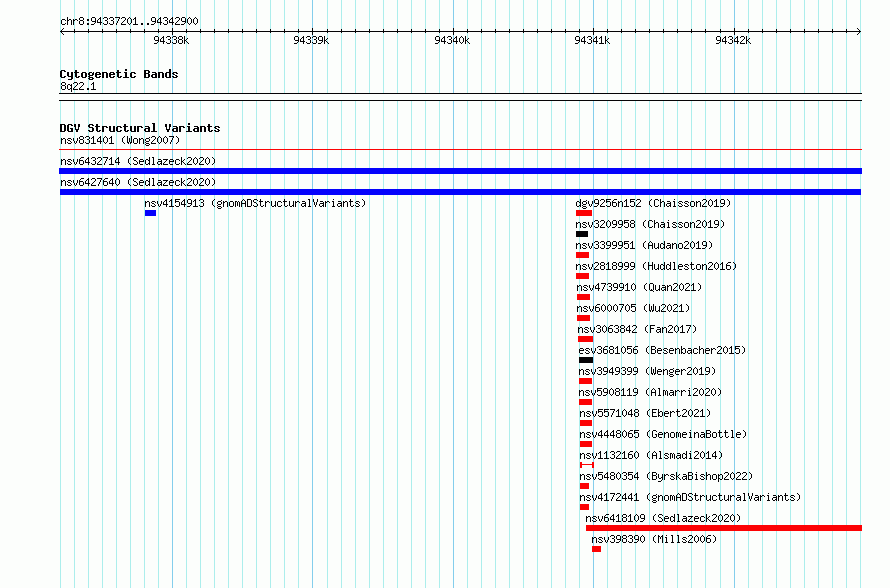Image resolution: width=890 pixels, height=588 pixels.
Task: Click the 94341k ruler label
Action: pyautogui.click(x=592, y=40)
